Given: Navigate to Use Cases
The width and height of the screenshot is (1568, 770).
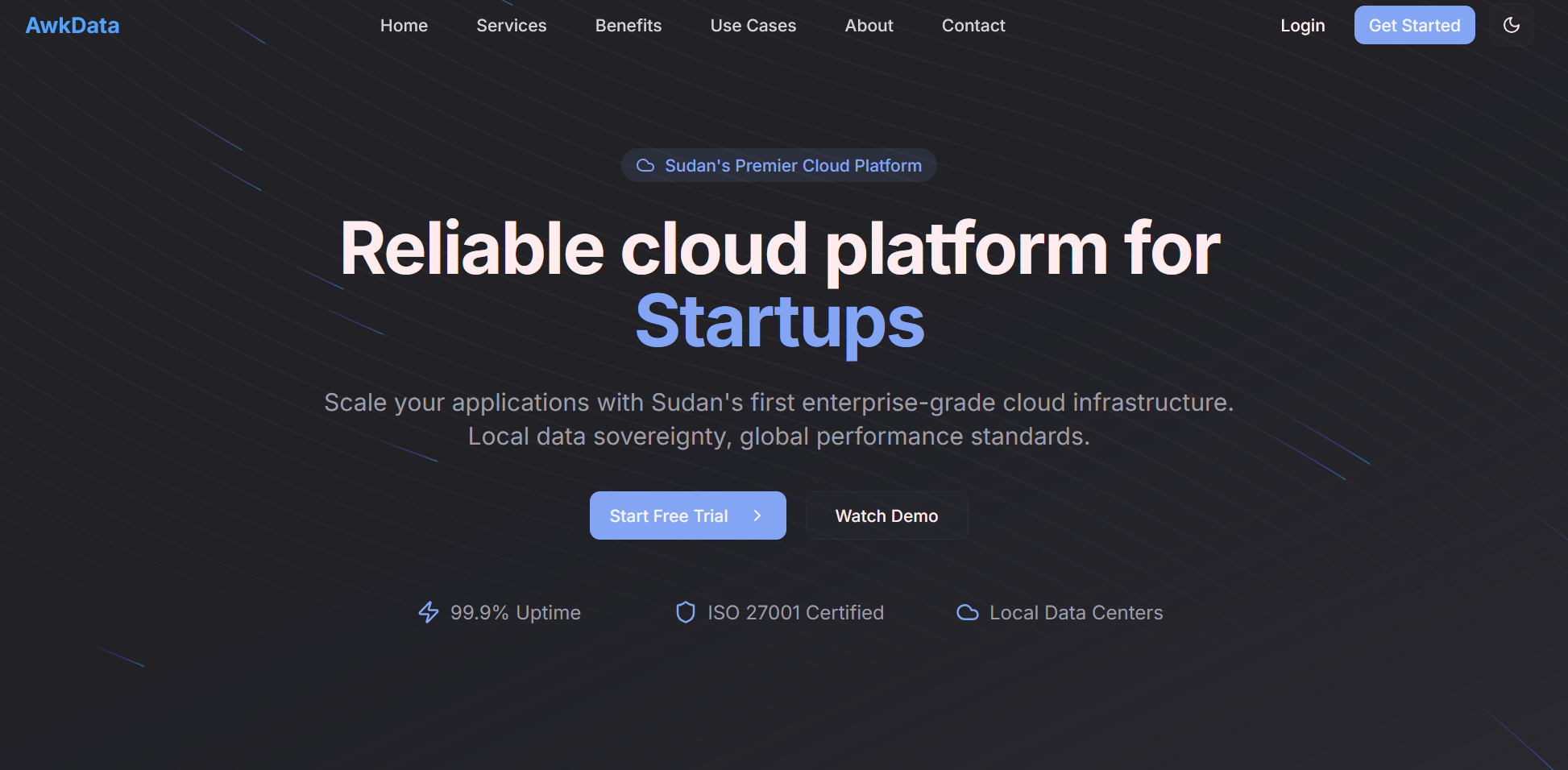Looking at the screenshot, I should click(753, 25).
